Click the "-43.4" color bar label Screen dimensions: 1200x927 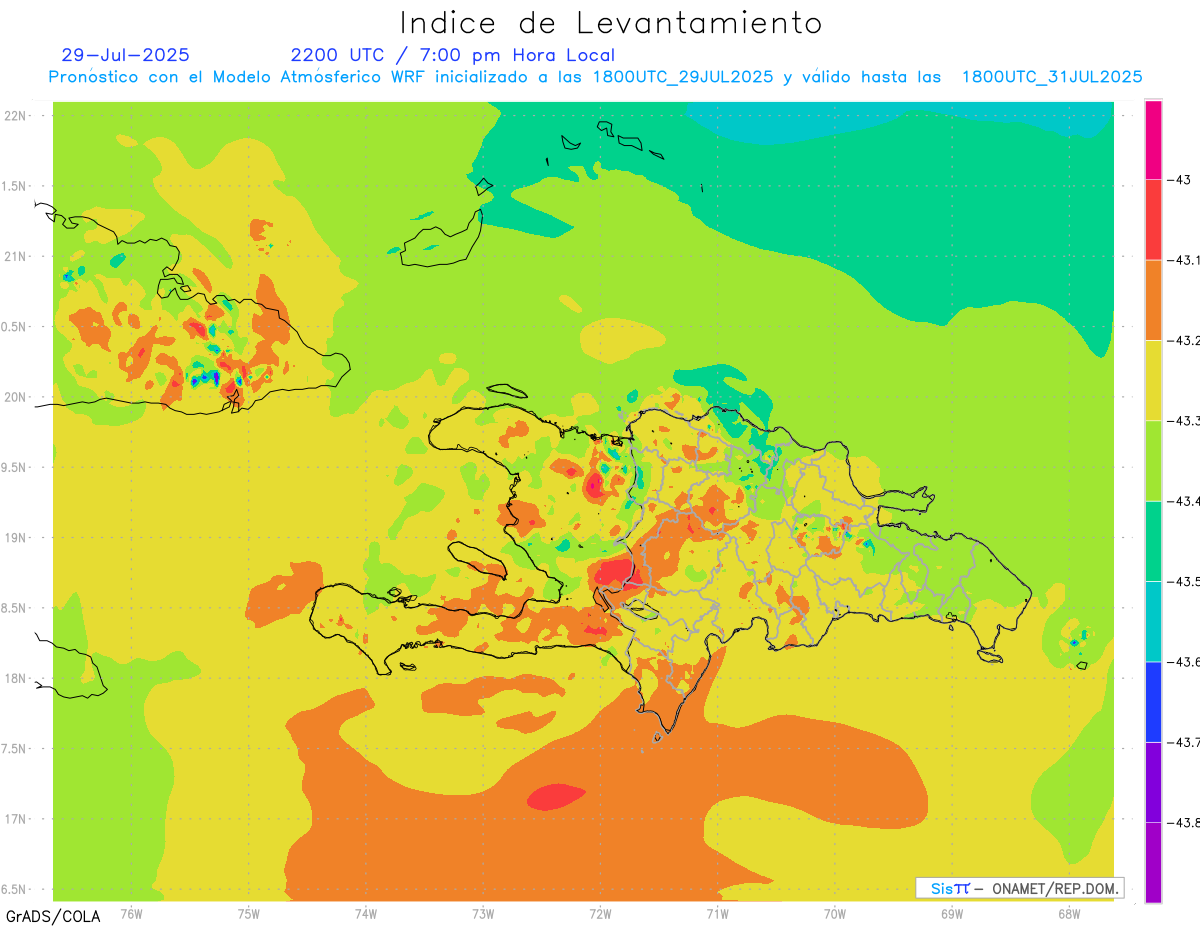point(1185,501)
